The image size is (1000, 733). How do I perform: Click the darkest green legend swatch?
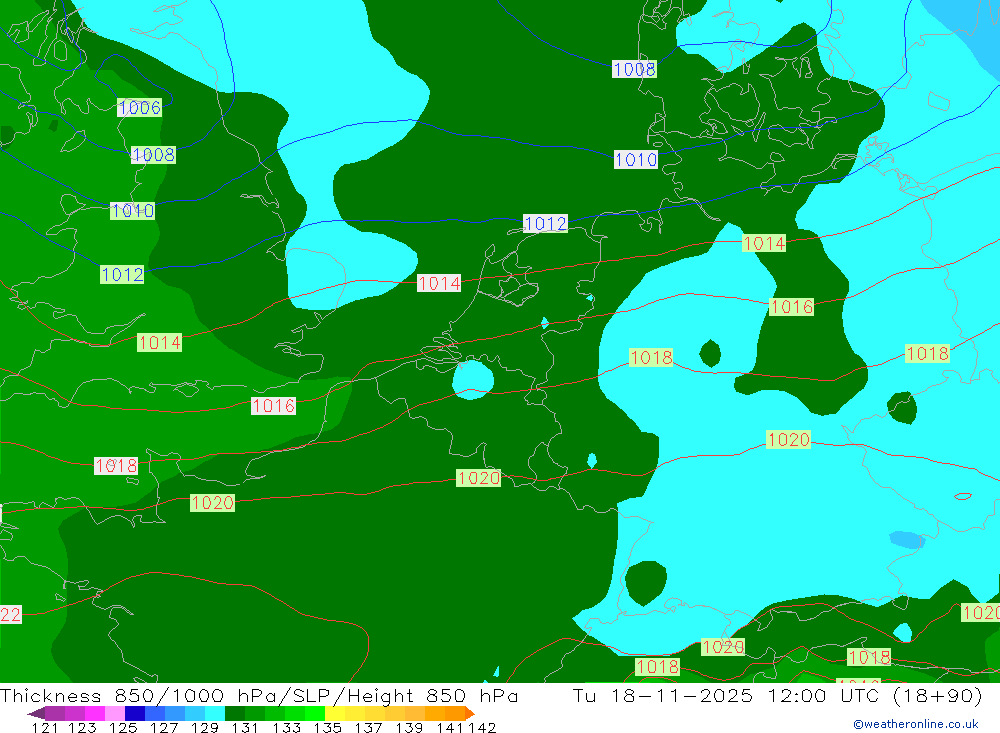click(235, 713)
